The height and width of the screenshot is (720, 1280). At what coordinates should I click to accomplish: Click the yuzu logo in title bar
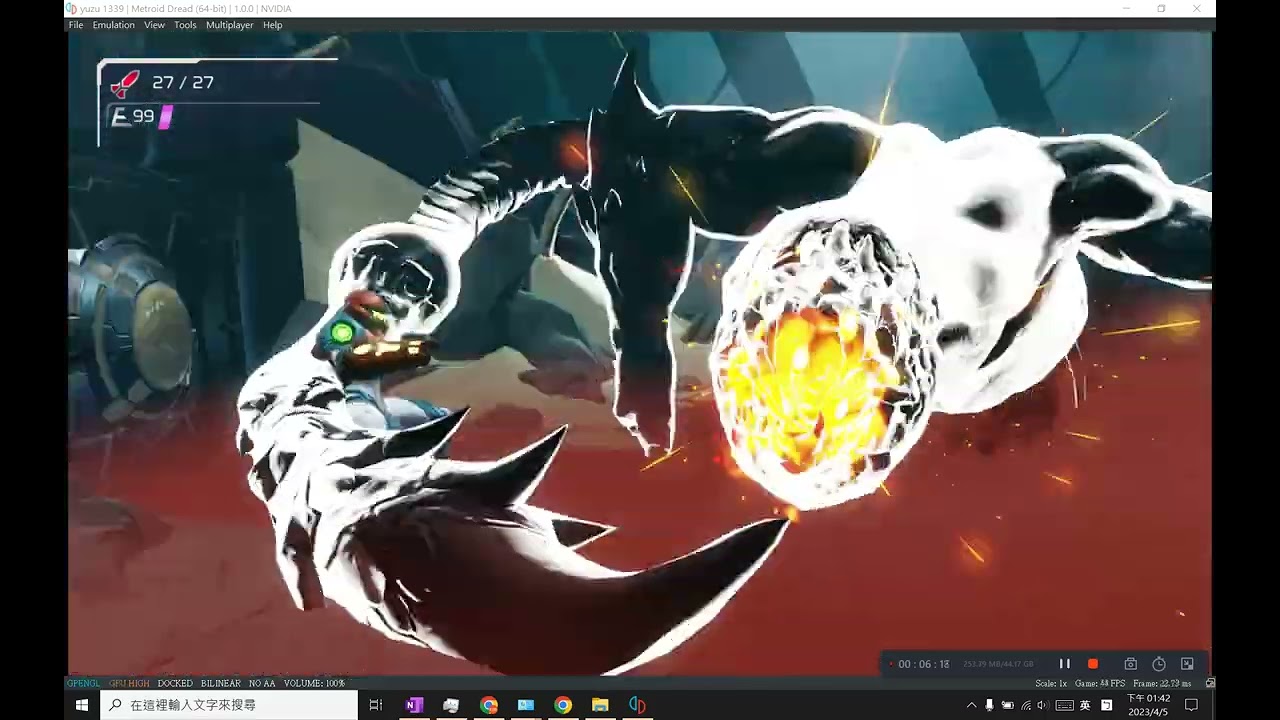pyautogui.click(x=71, y=9)
